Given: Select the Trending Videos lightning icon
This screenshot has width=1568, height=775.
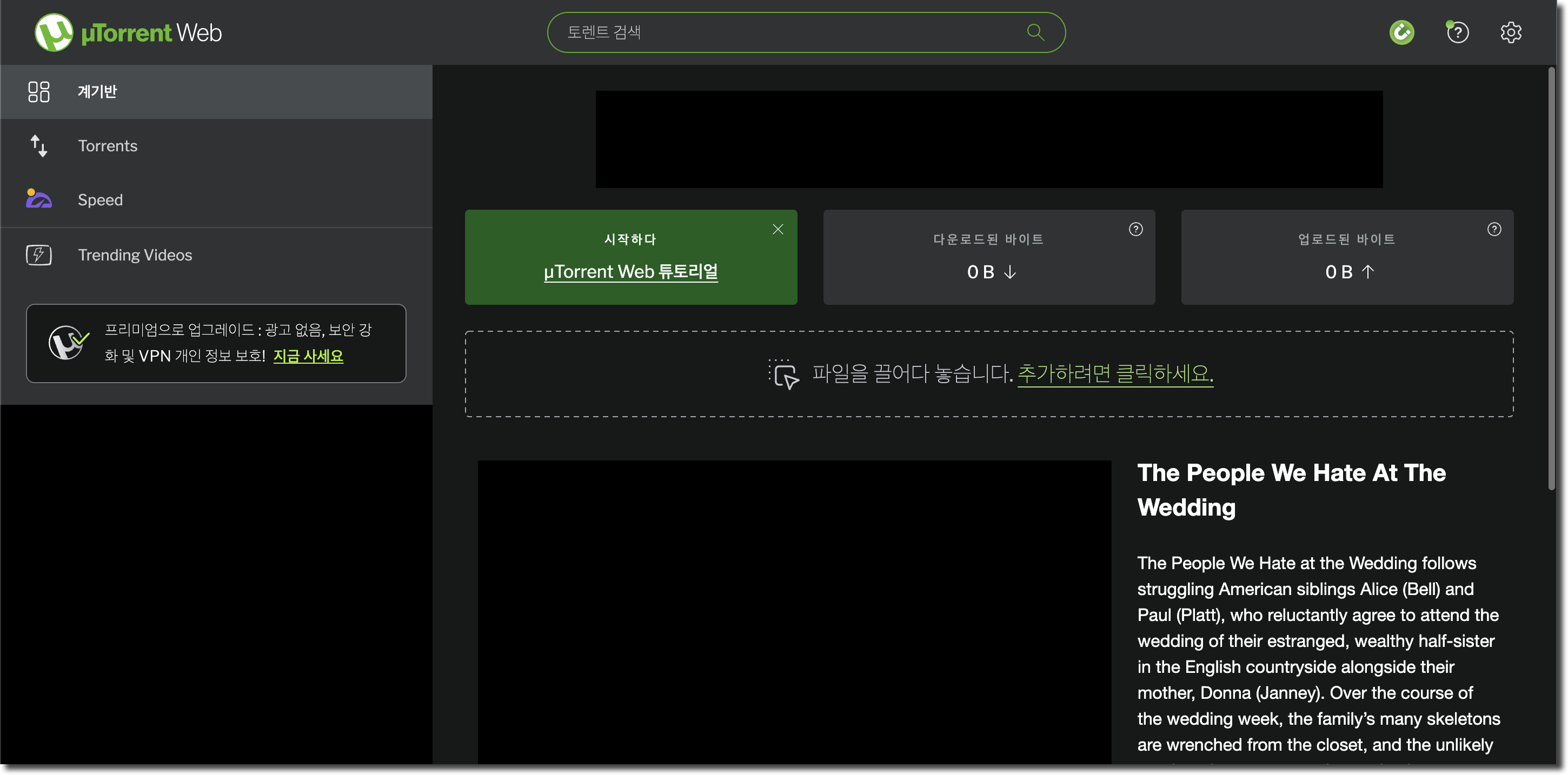Looking at the screenshot, I should [x=38, y=255].
